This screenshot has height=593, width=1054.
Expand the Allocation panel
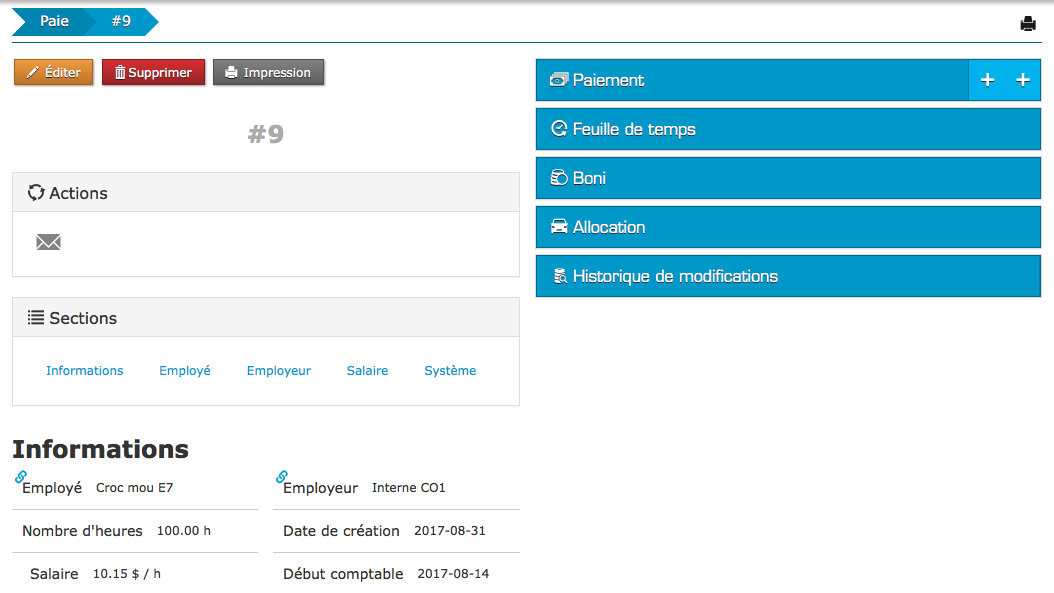coord(788,228)
